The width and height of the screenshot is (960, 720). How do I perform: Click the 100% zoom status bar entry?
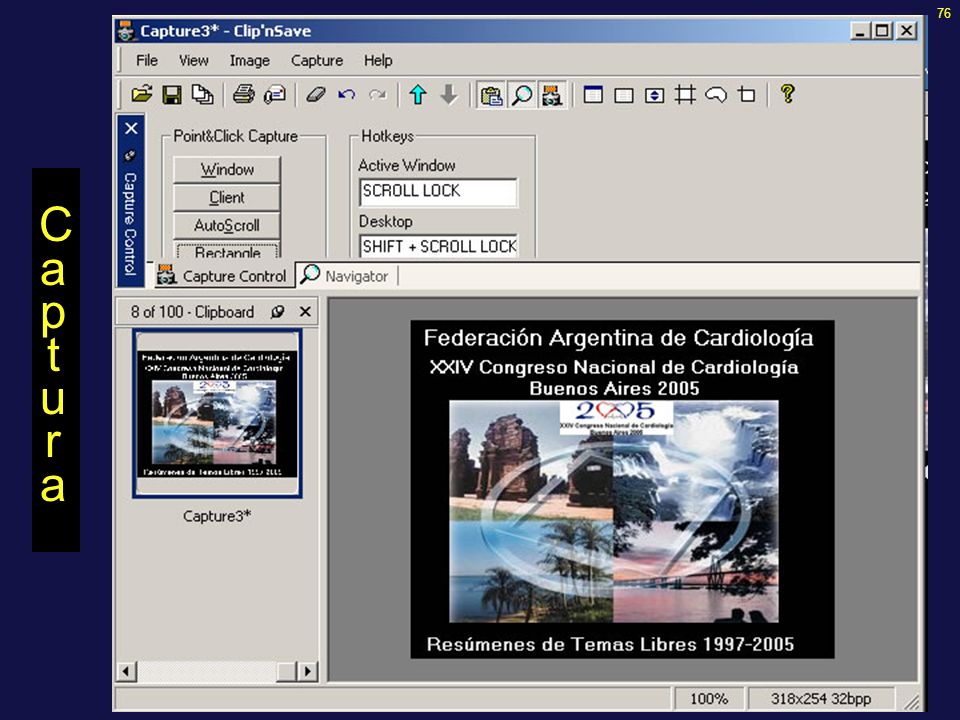(x=709, y=699)
